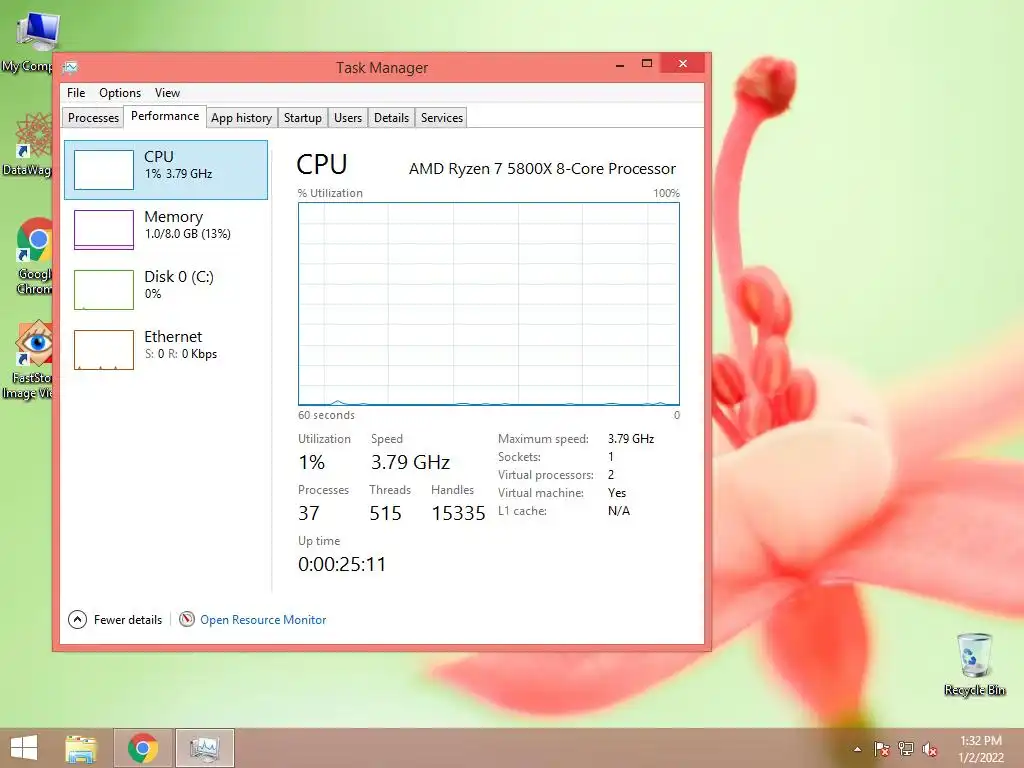The width and height of the screenshot is (1024, 768).
Task: Click the Virtual machine: Yes value
Action: tap(616, 493)
